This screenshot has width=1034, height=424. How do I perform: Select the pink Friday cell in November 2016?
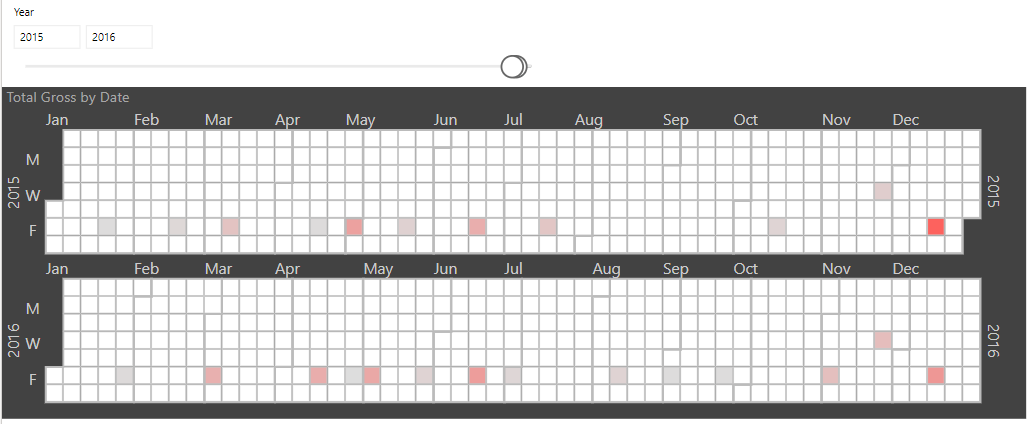(x=830, y=376)
